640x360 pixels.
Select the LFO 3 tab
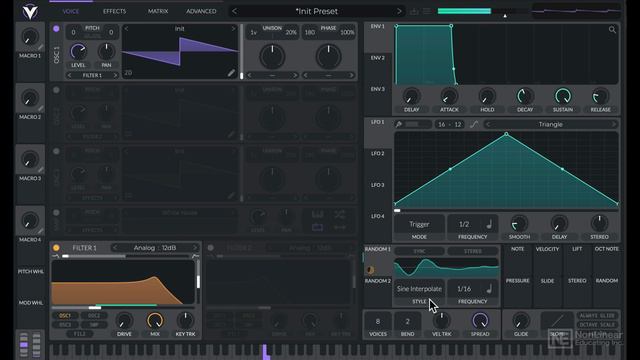(378, 185)
